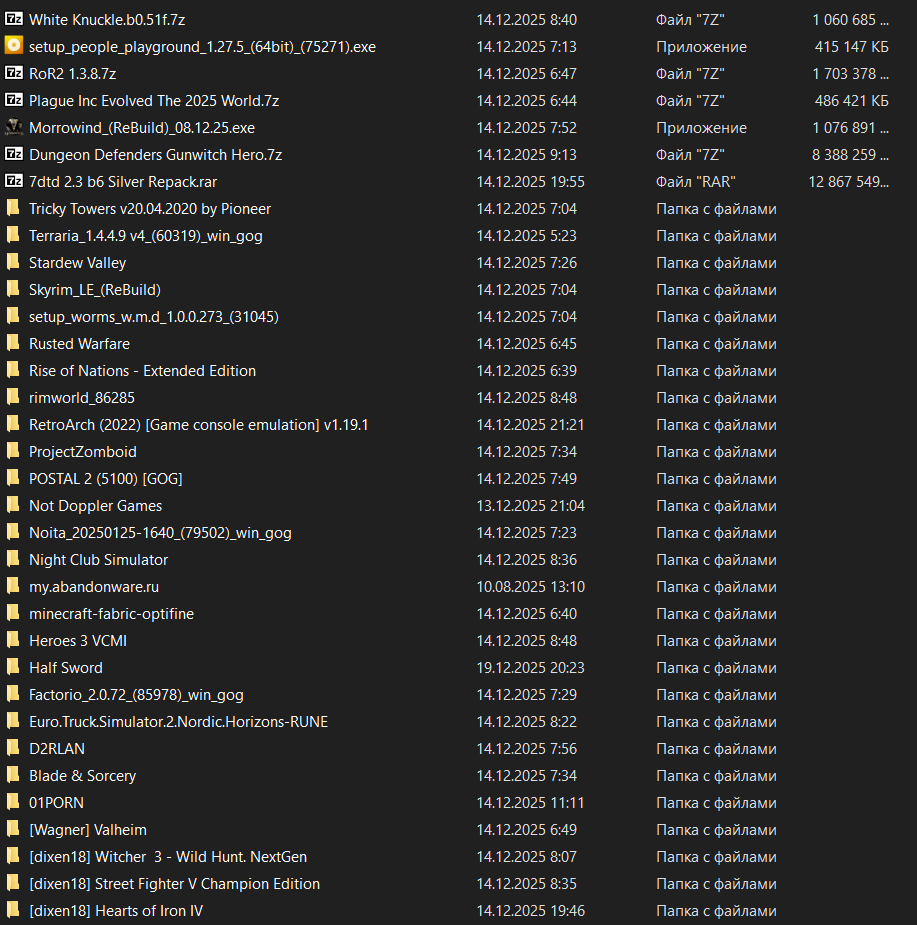Click the Noita folder icon
The image size is (917, 925).
point(13,532)
